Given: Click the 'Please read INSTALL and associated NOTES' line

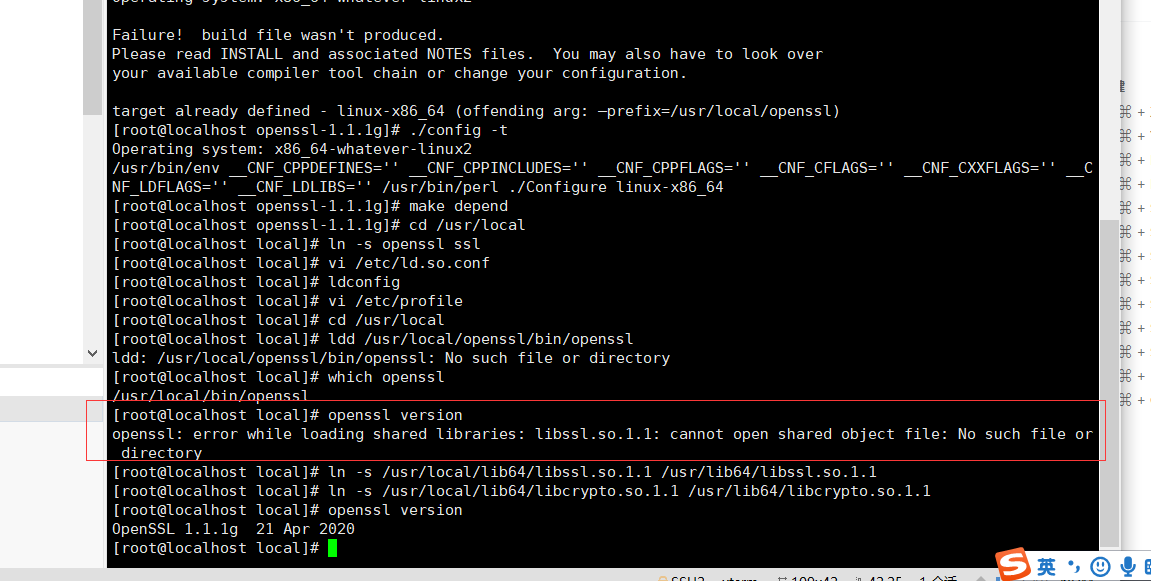Looking at the screenshot, I should [x=468, y=54].
